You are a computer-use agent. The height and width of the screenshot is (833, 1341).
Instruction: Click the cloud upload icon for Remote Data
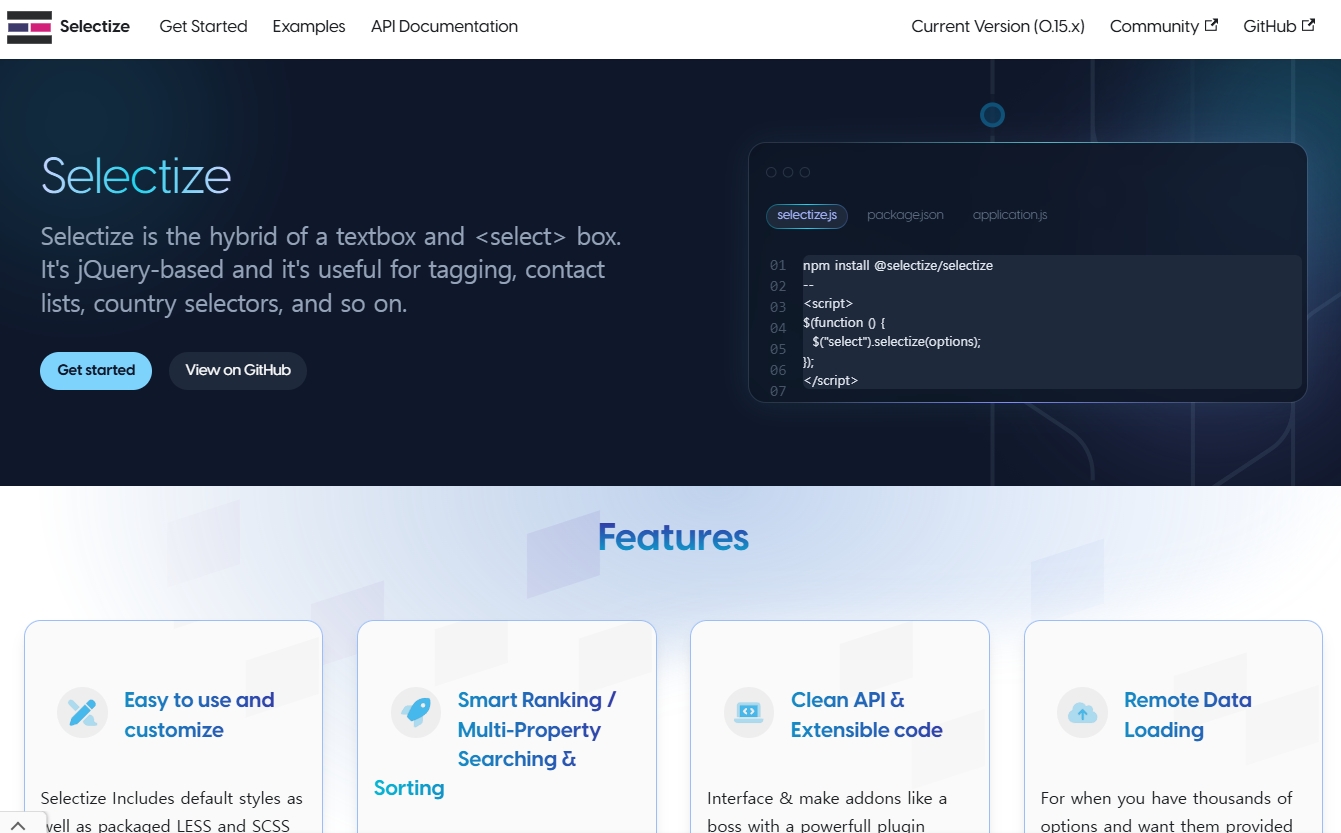1082,712
